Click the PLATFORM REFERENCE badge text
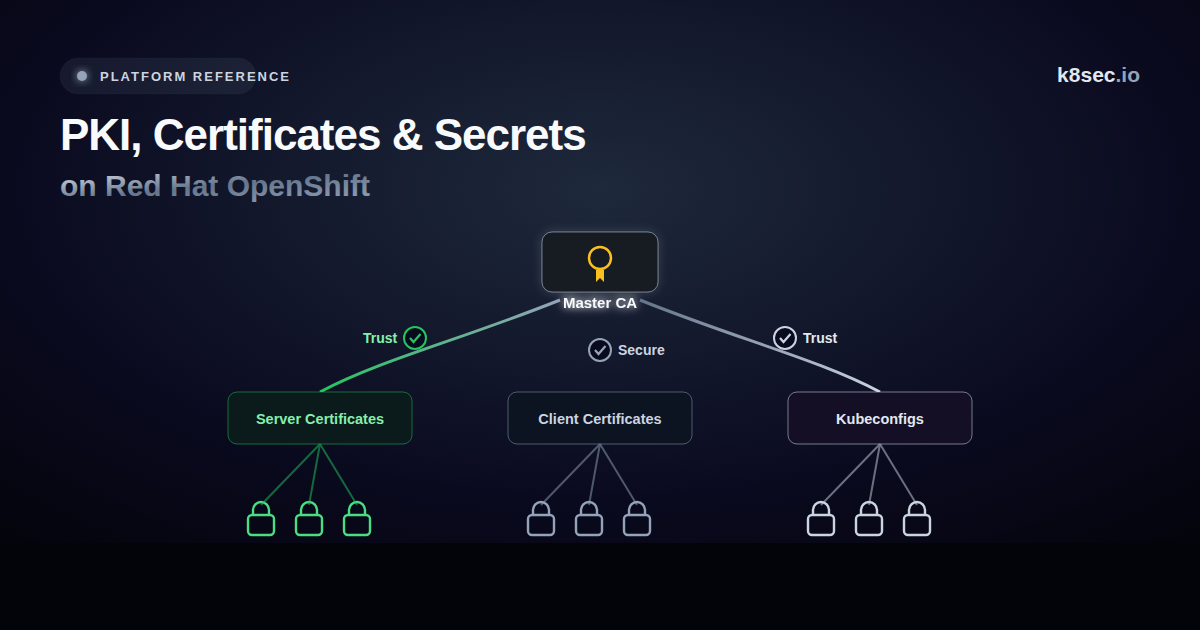 (195, 76)
